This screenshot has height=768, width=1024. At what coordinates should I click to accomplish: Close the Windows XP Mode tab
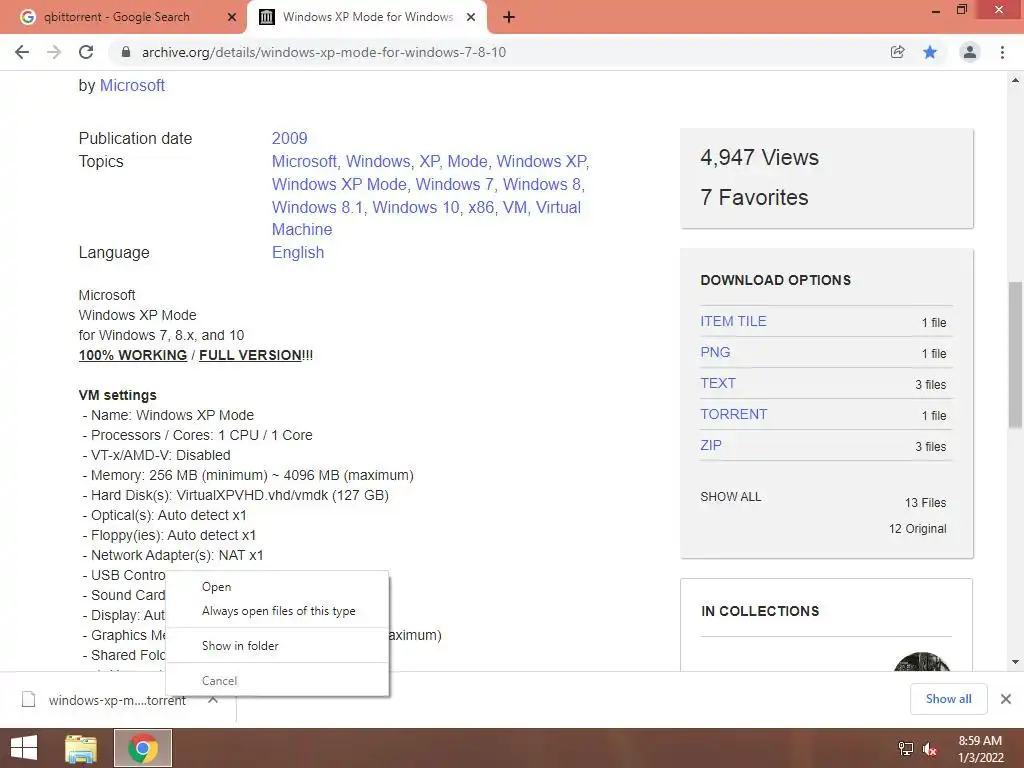(471, 17)
